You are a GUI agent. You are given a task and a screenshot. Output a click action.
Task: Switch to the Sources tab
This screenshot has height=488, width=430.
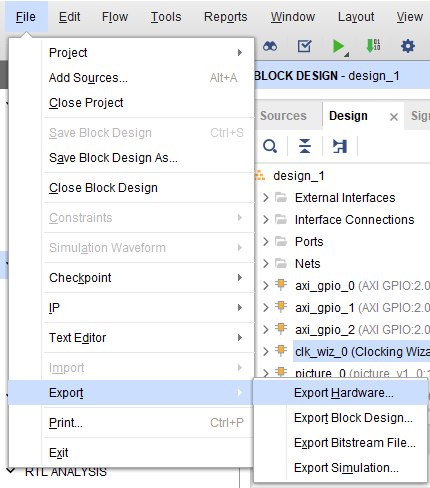click(x=283, y=116)
